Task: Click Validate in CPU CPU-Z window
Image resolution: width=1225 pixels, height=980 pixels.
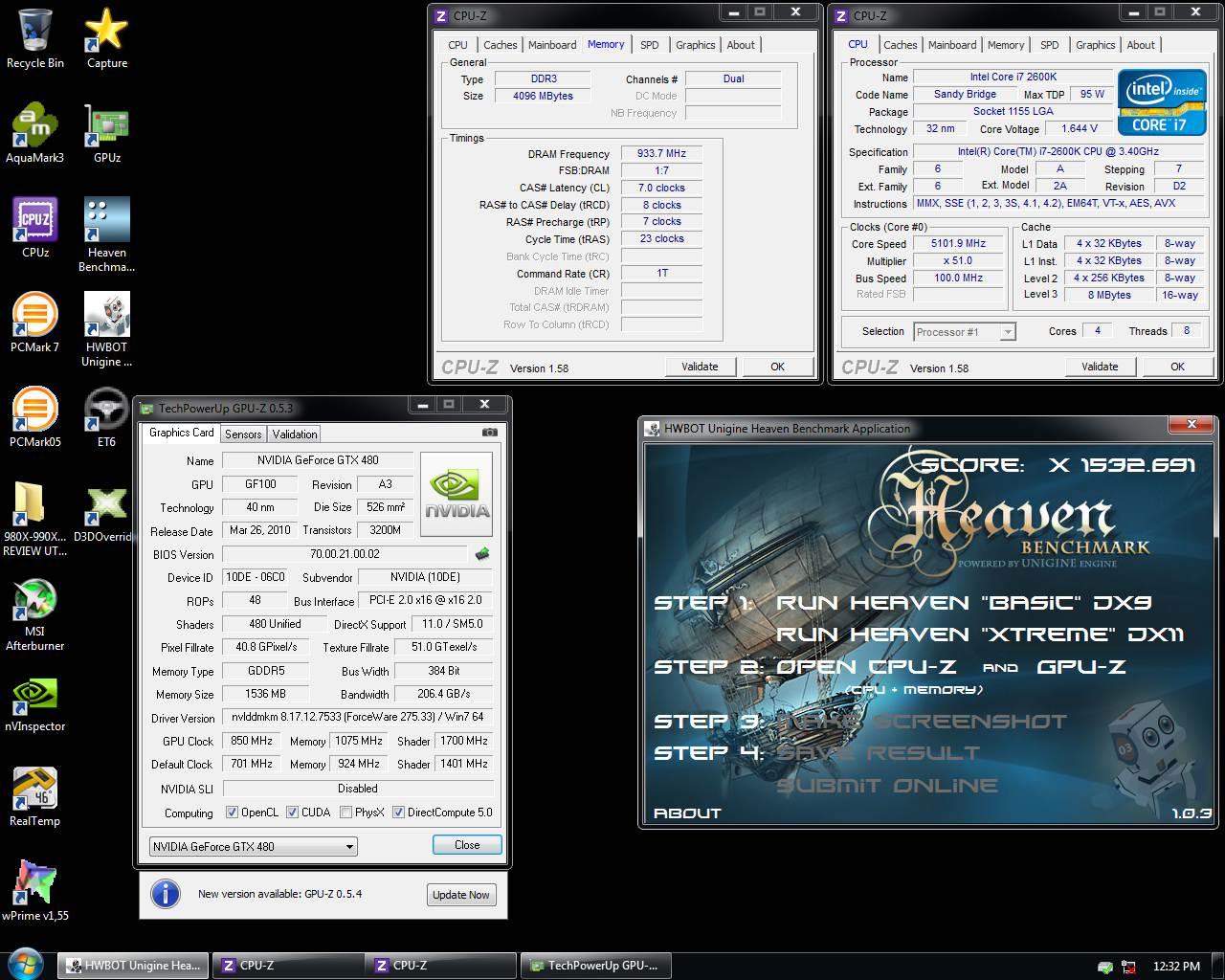Action: point(1100,367)
